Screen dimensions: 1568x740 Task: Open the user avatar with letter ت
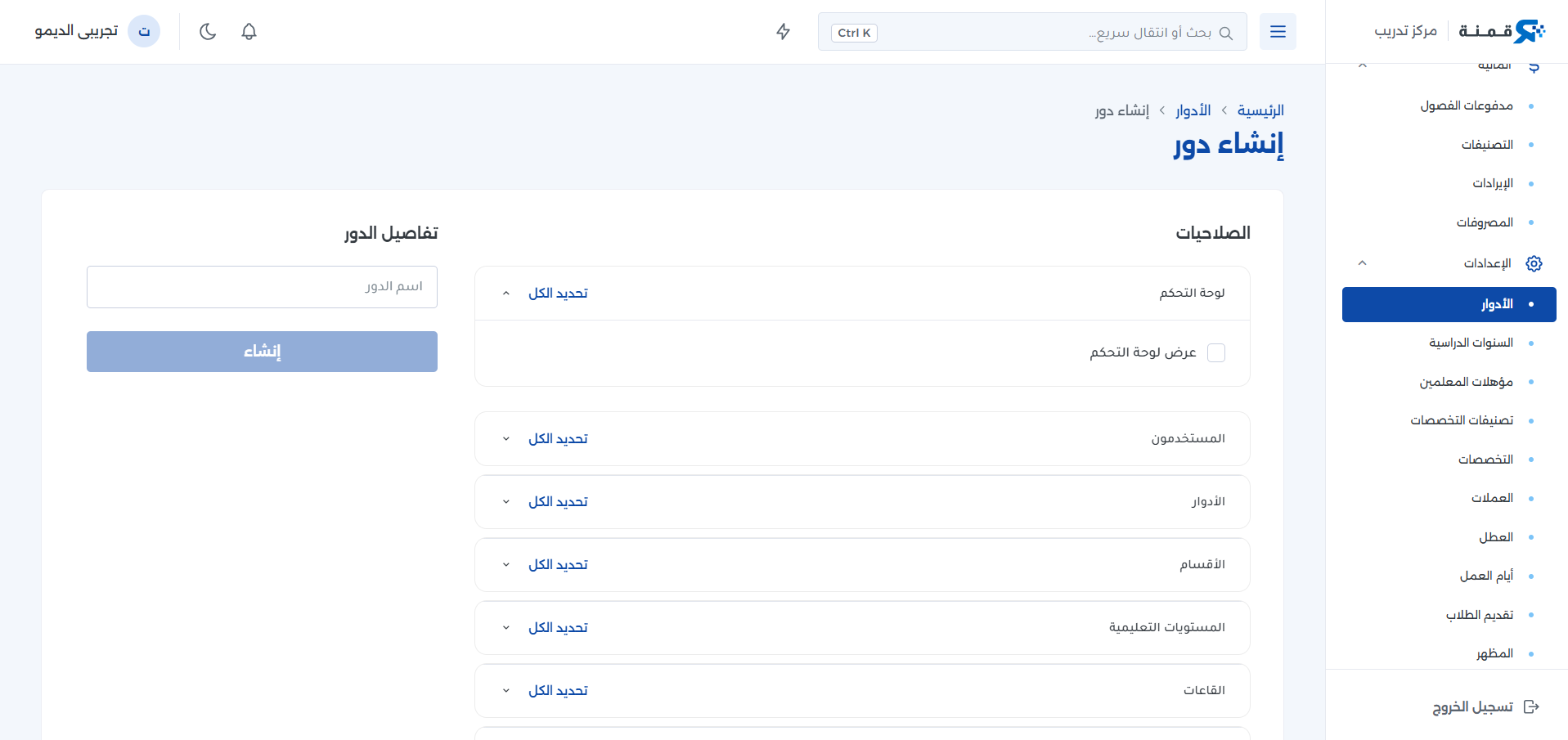click(x=144, y=32)
